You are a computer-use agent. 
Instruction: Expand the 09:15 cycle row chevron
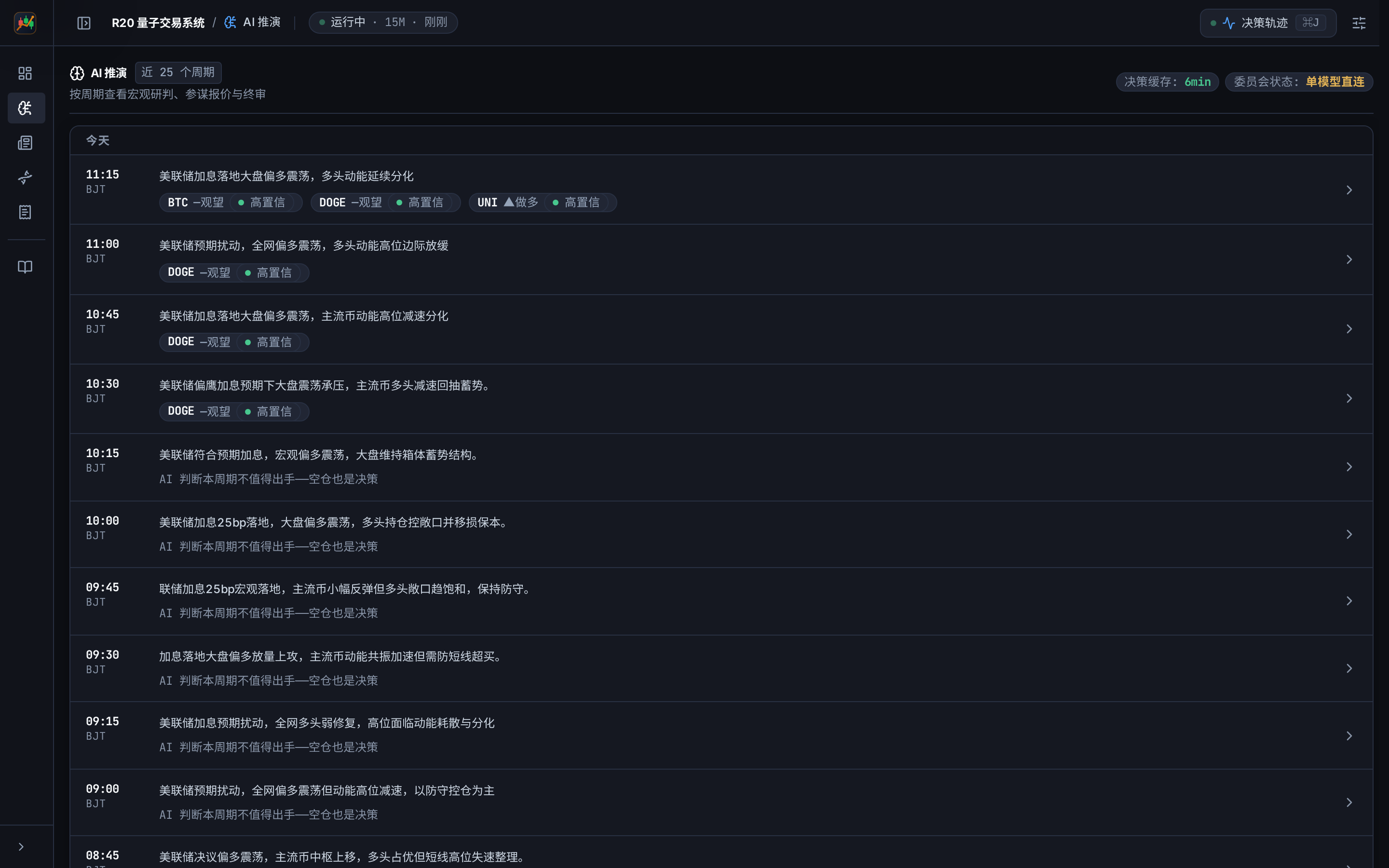(1349, 736)
